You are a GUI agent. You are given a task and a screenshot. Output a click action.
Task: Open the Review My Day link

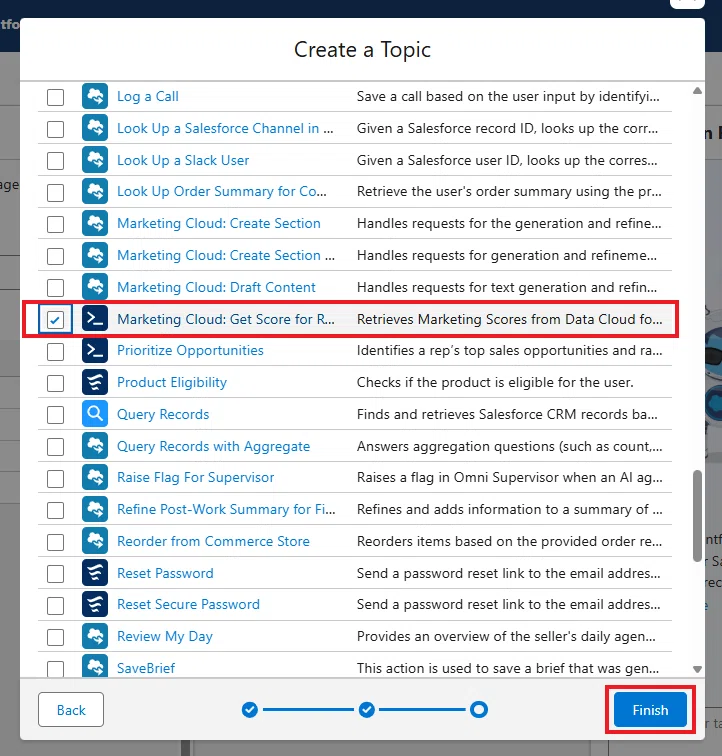[164, 636]
